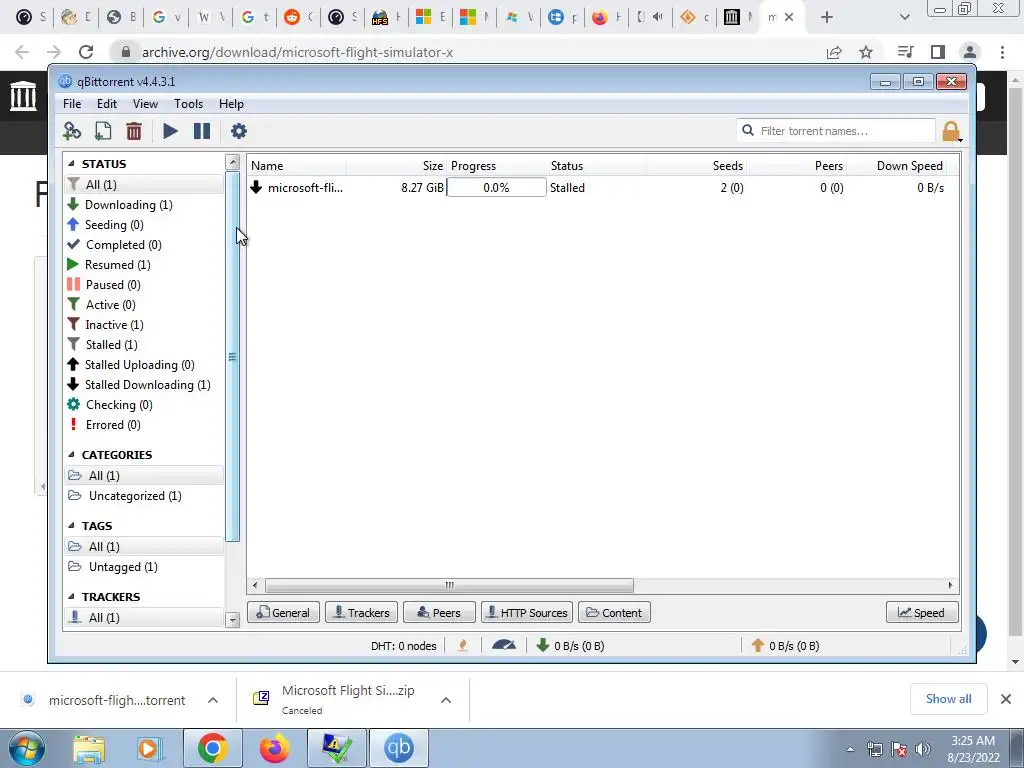Pause torrents with the pause icon
Viewport: 1024px width, 768px height.
(202, 131)
